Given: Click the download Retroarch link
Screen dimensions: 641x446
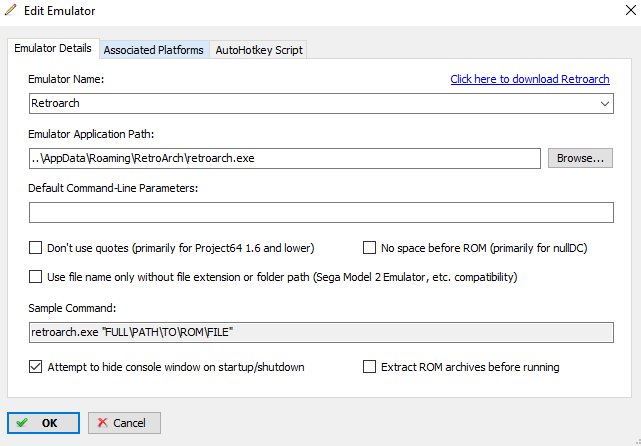Looking at the screenshot, I should point(531,79).
